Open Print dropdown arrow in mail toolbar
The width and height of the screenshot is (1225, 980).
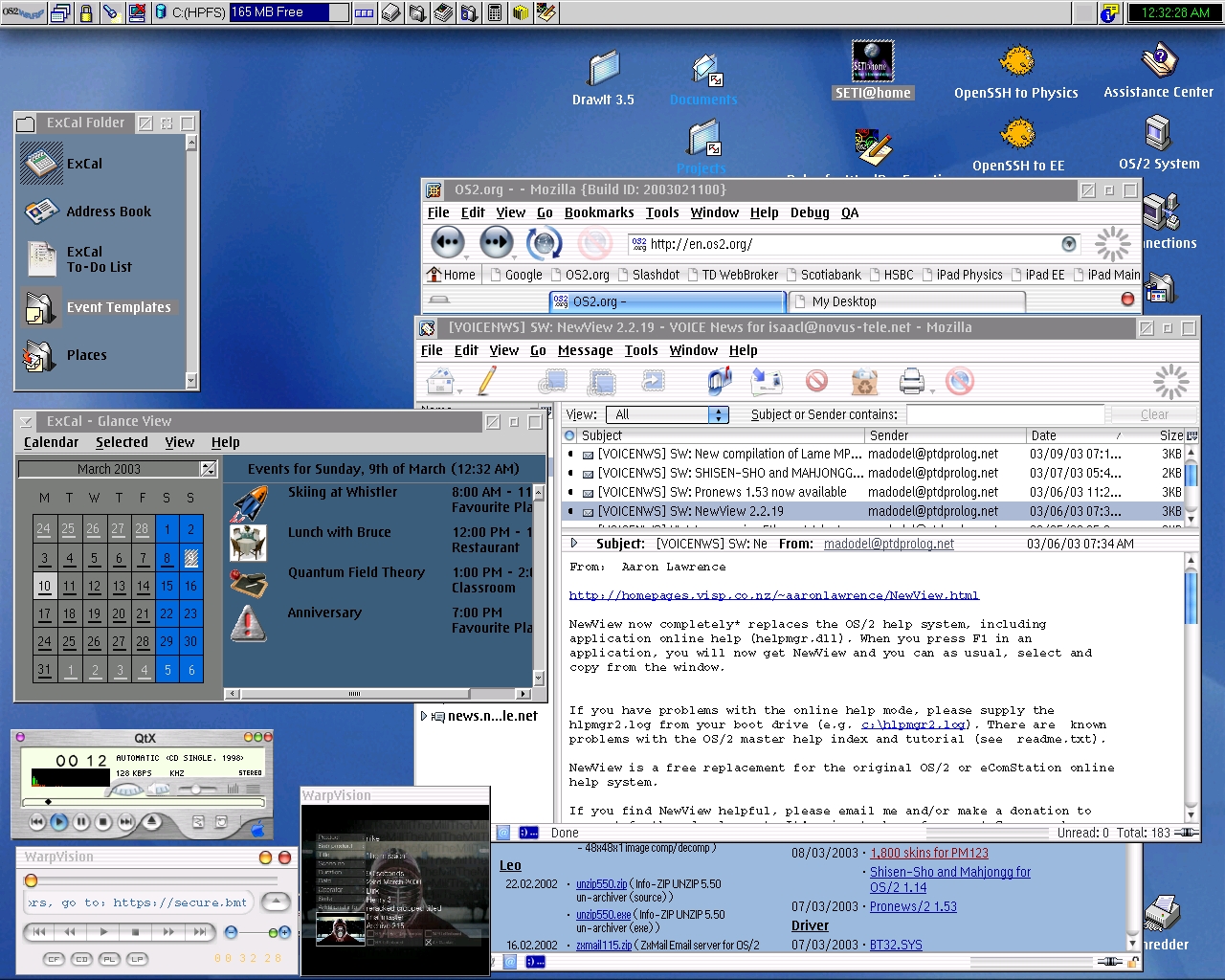click(x=931, y=390)
